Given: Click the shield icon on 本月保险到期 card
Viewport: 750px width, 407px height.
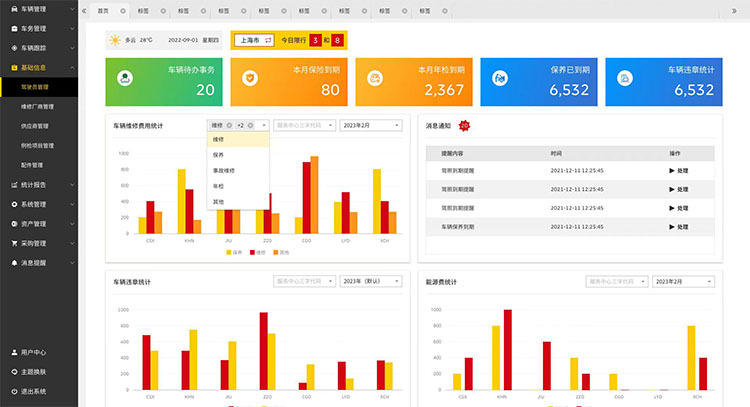Looking at the screenshot, I should [x=250, y=78].
